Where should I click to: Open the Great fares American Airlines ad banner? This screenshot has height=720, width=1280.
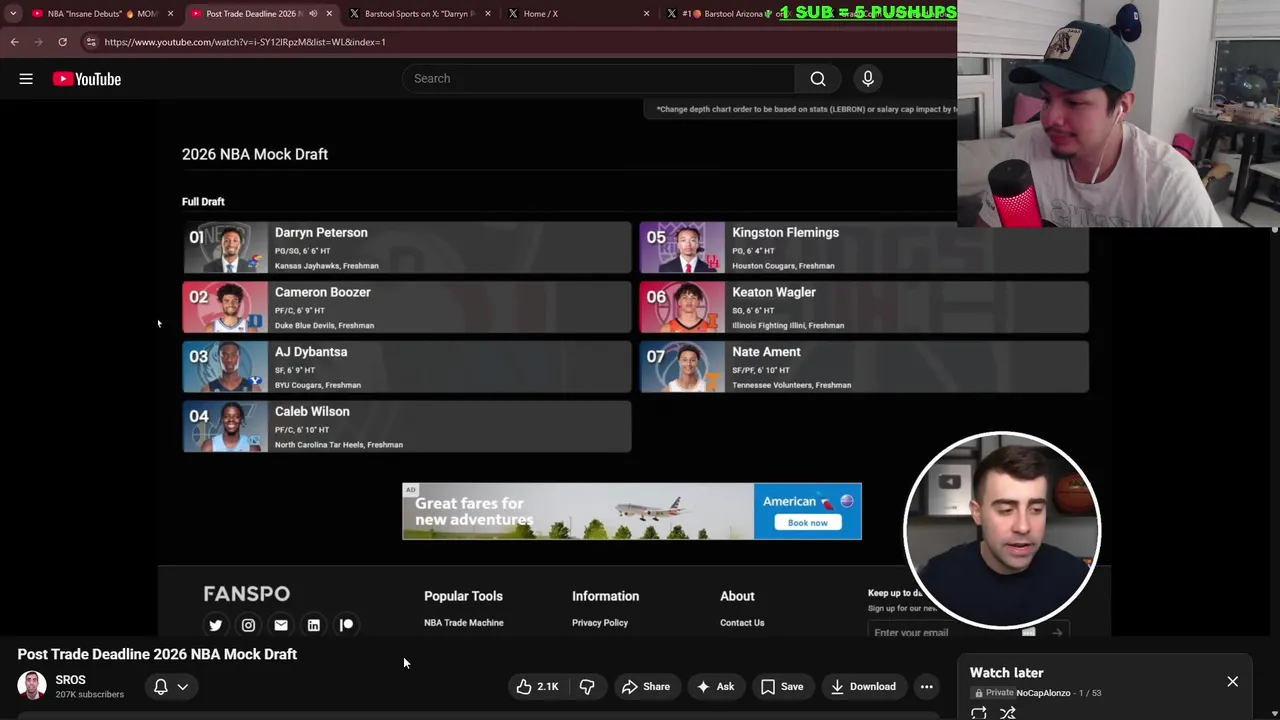(632, 511)
